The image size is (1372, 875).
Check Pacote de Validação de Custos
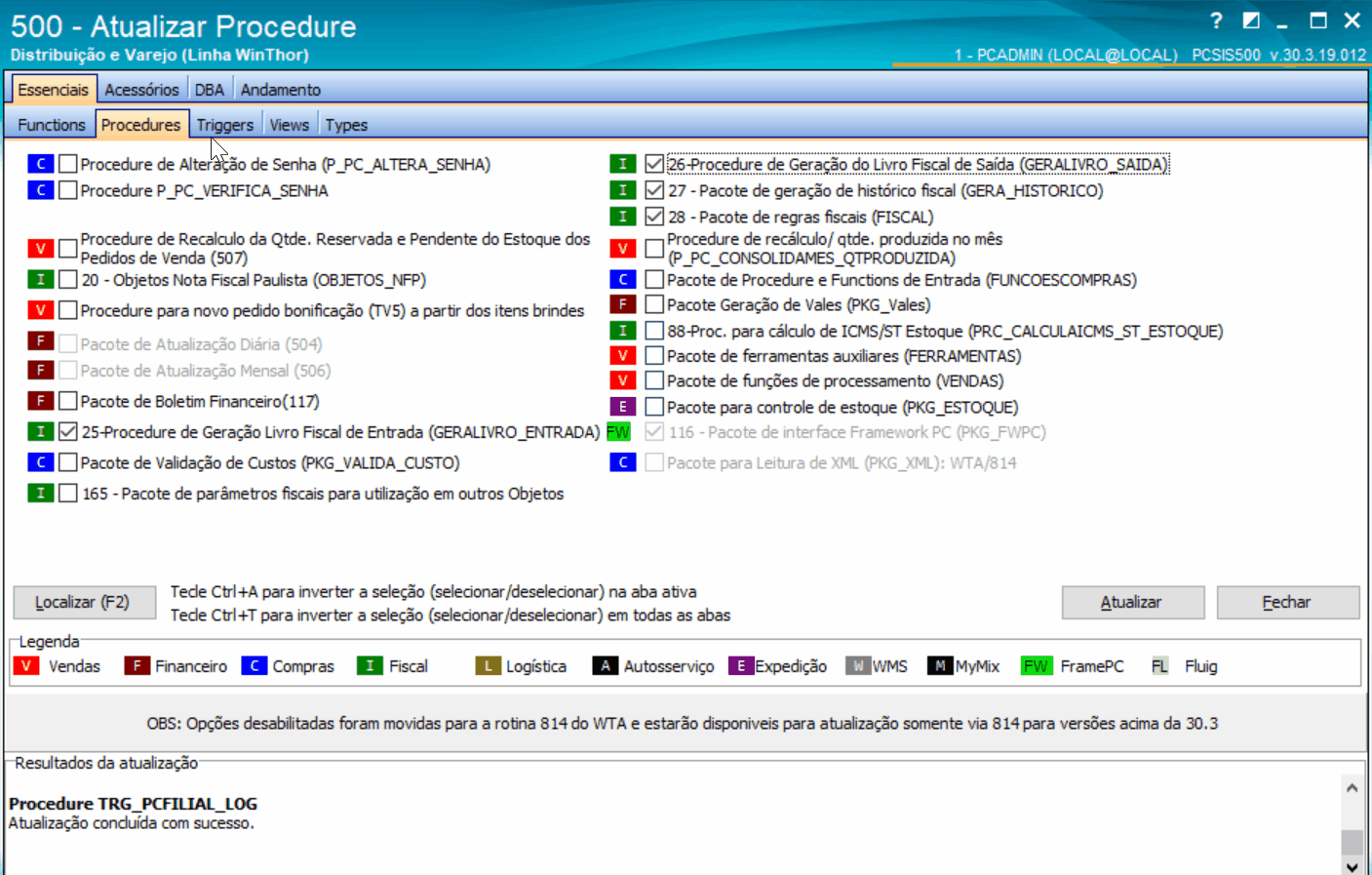67,462
